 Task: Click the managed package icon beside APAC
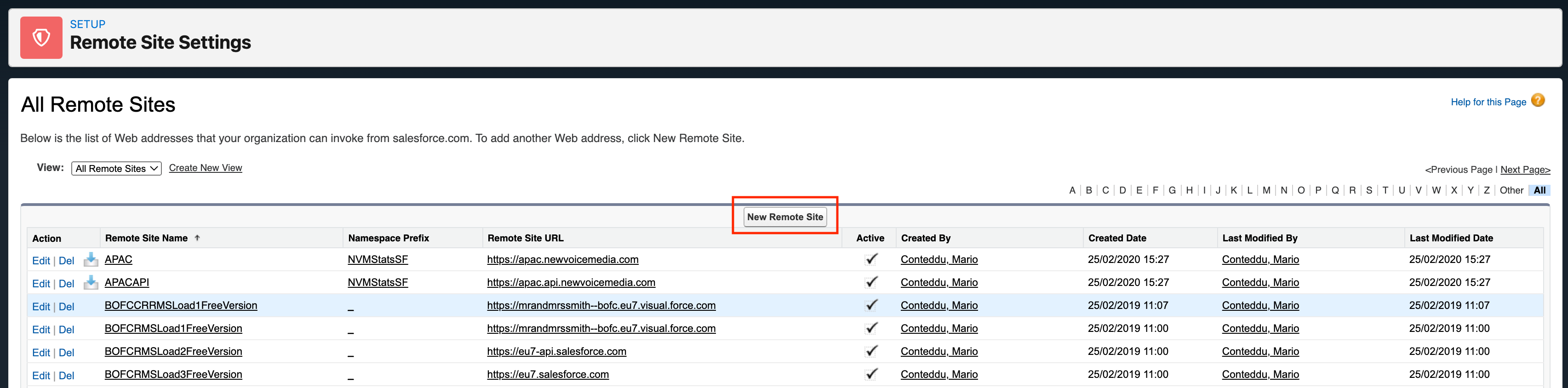91,260
